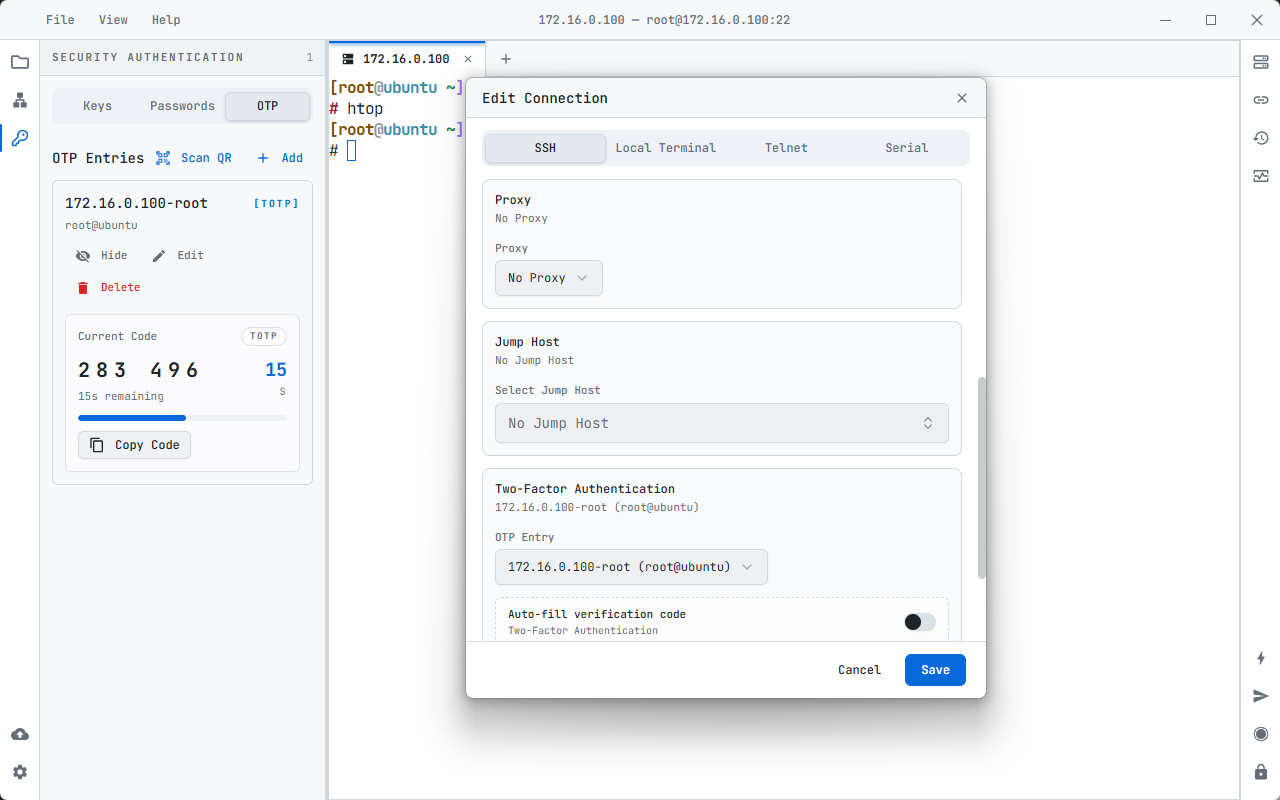Click the lock icon in the right sidebar
This screenshot has height=800, width=1280.
click(1261, 772)
